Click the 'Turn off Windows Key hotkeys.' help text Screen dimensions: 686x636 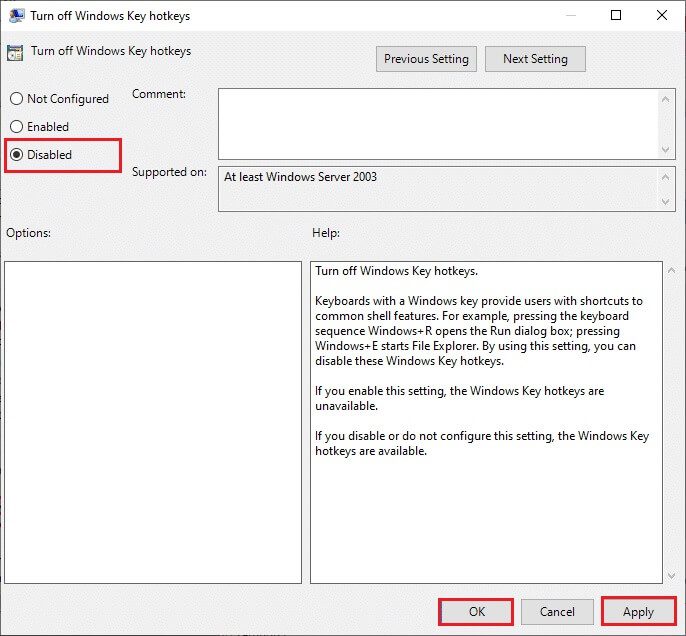point(396,271)
